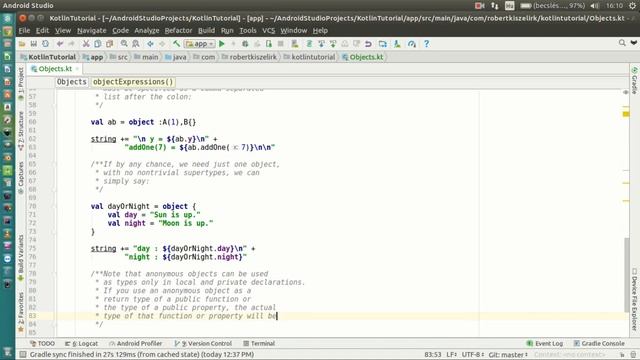Screen dimensions: 640x360
Task: Click the Paste toolbar icon
Action: (109, 44)
